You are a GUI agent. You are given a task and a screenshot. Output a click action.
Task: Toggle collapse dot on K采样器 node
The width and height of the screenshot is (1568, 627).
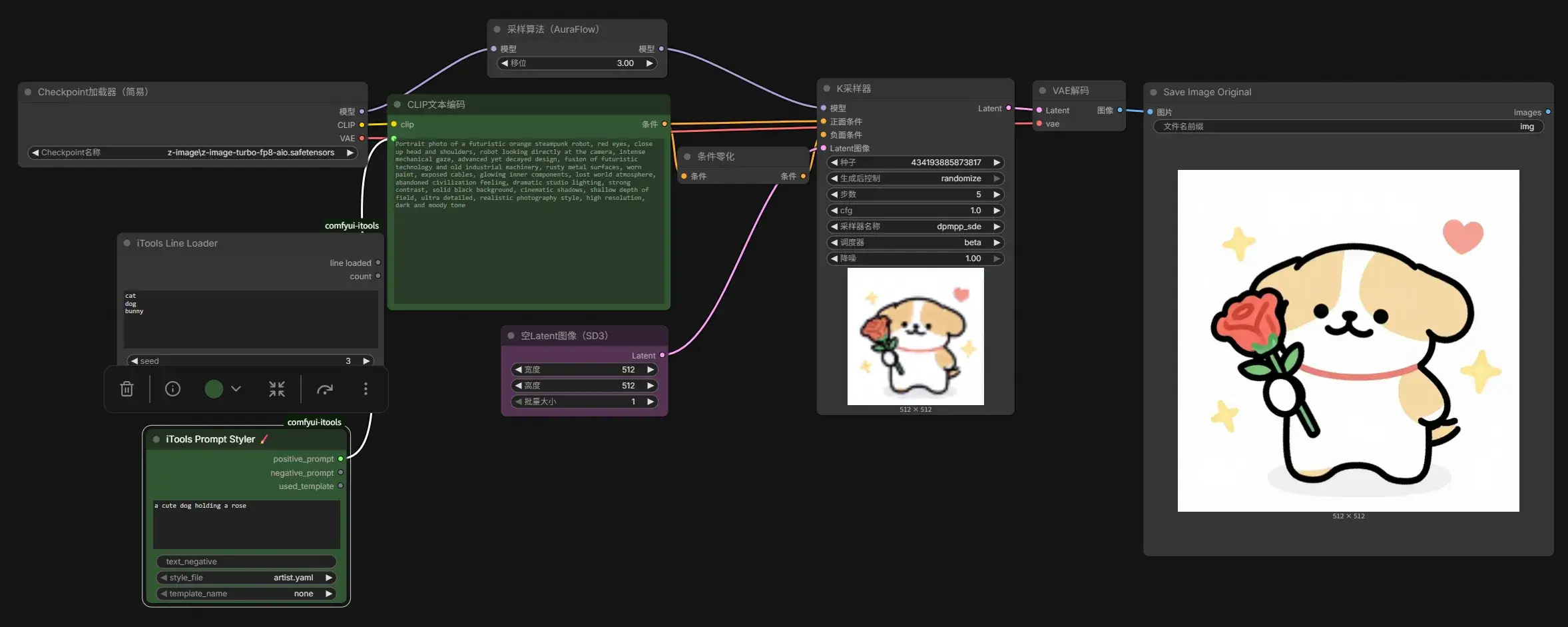(827, 89)
